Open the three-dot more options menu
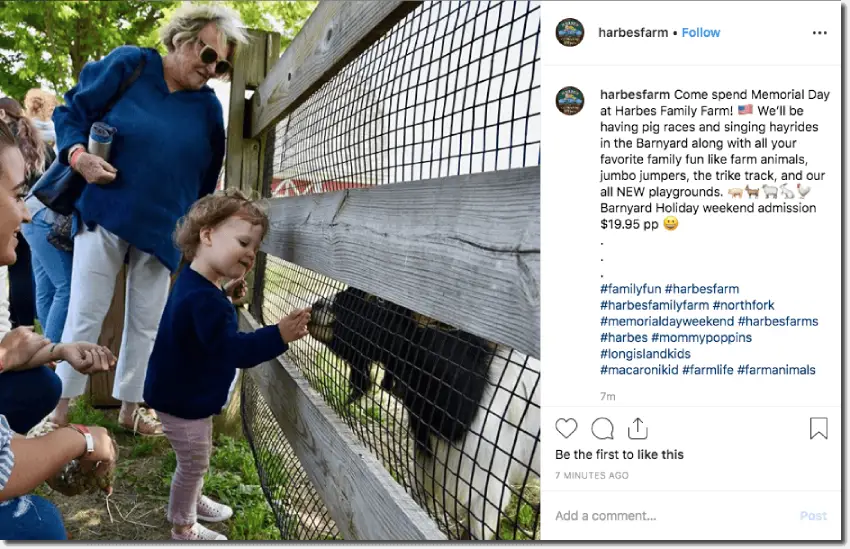 click(x=820, y=33)
